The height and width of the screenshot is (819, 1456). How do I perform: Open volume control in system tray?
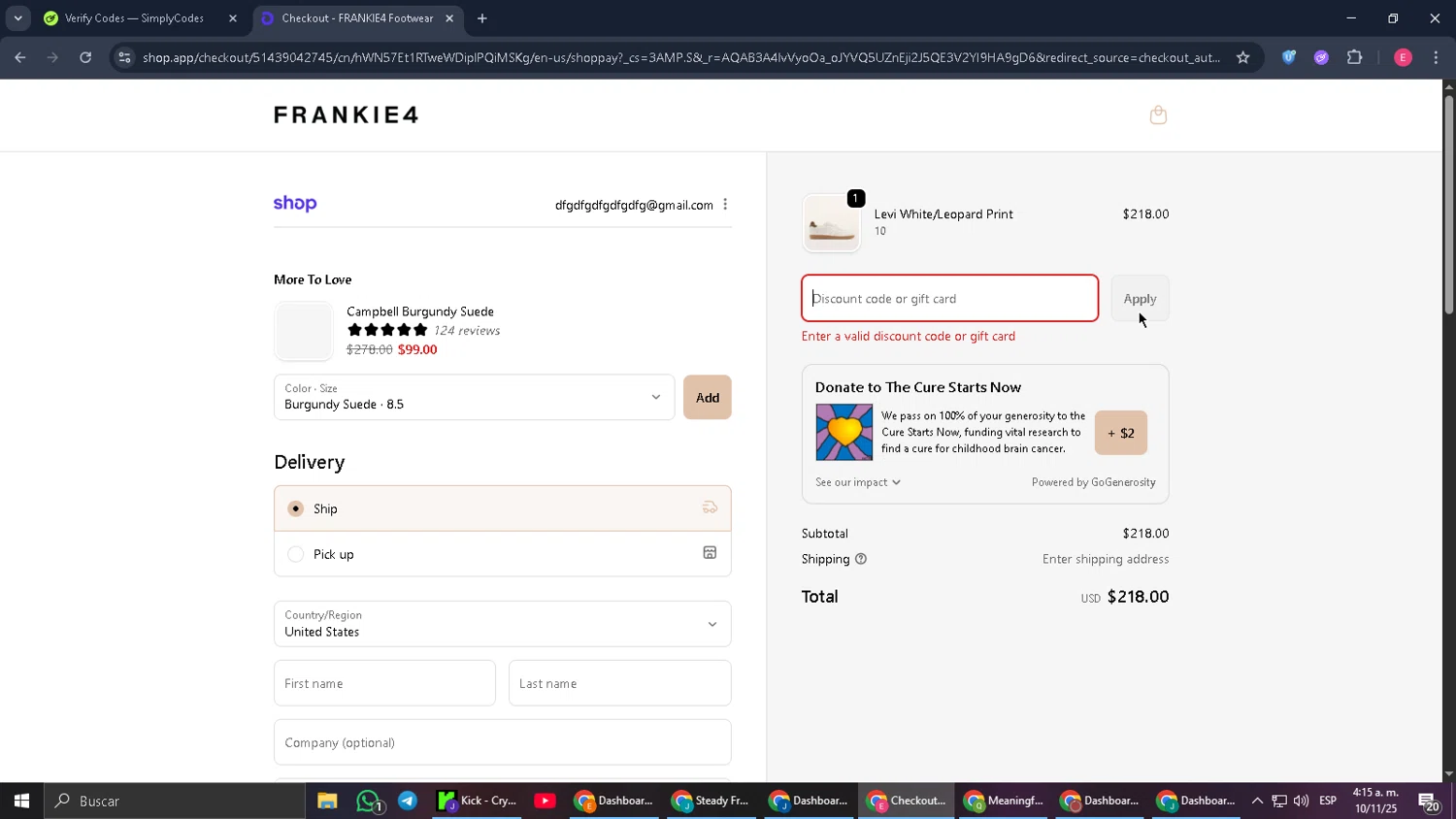click(1301, 801)
